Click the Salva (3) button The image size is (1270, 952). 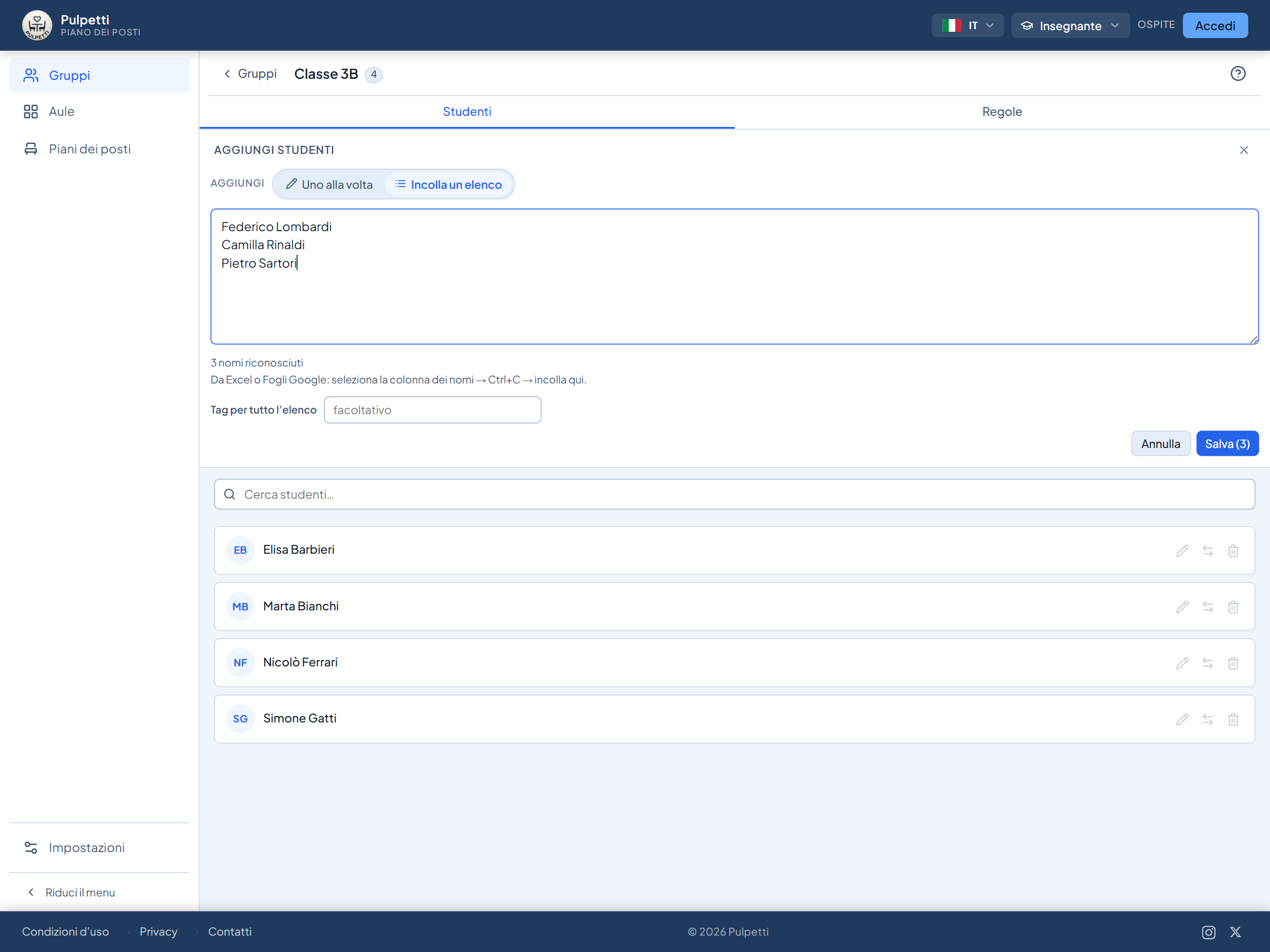pos(1227,444)
